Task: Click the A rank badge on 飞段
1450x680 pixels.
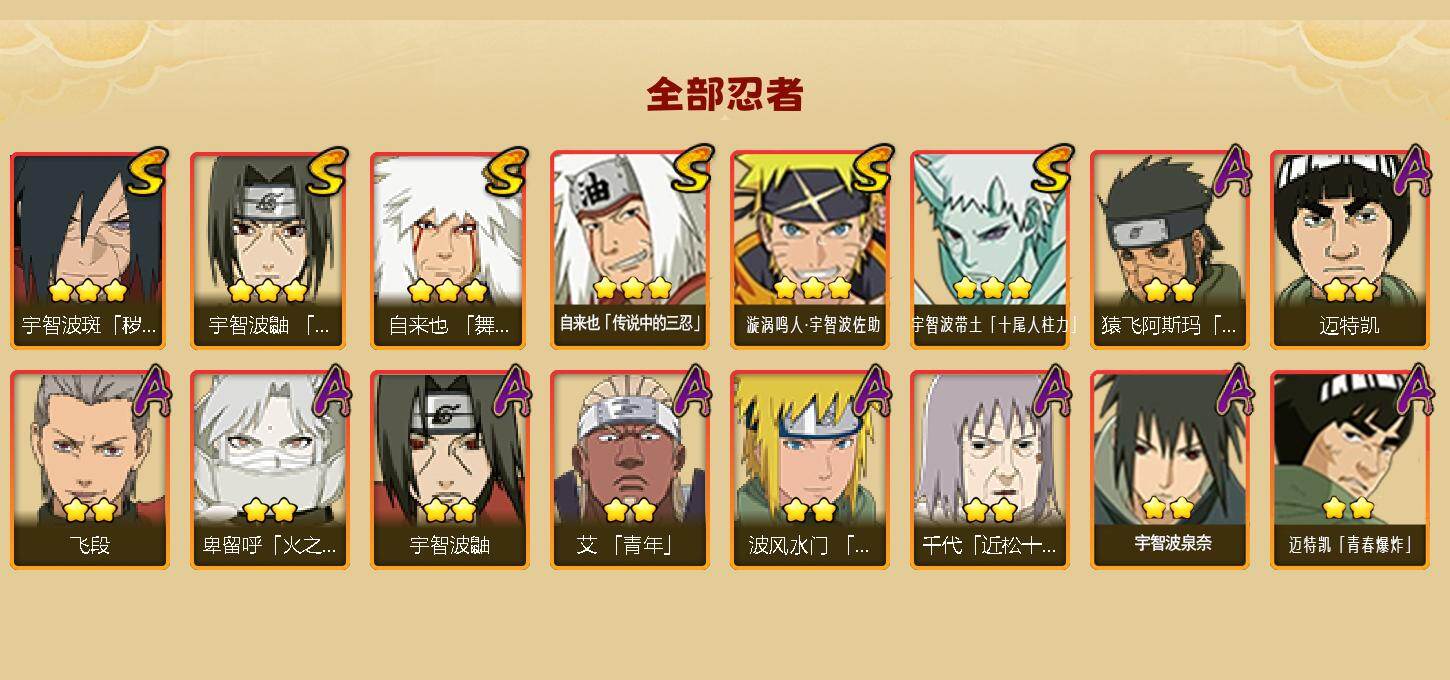Action: click(152, 390)
